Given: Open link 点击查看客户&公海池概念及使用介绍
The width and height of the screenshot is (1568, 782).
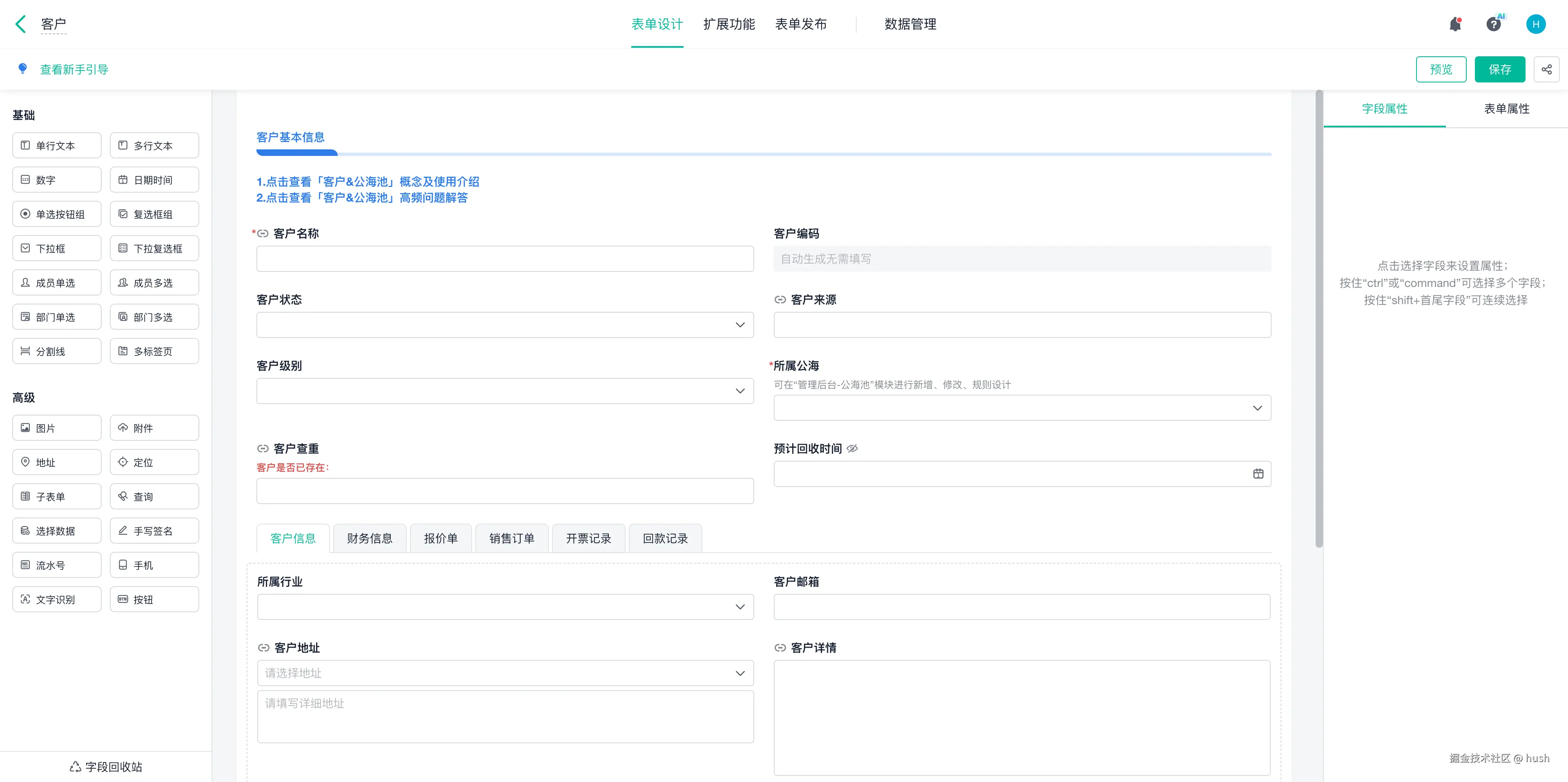Looking at the screenshot, I should point(367,181).
